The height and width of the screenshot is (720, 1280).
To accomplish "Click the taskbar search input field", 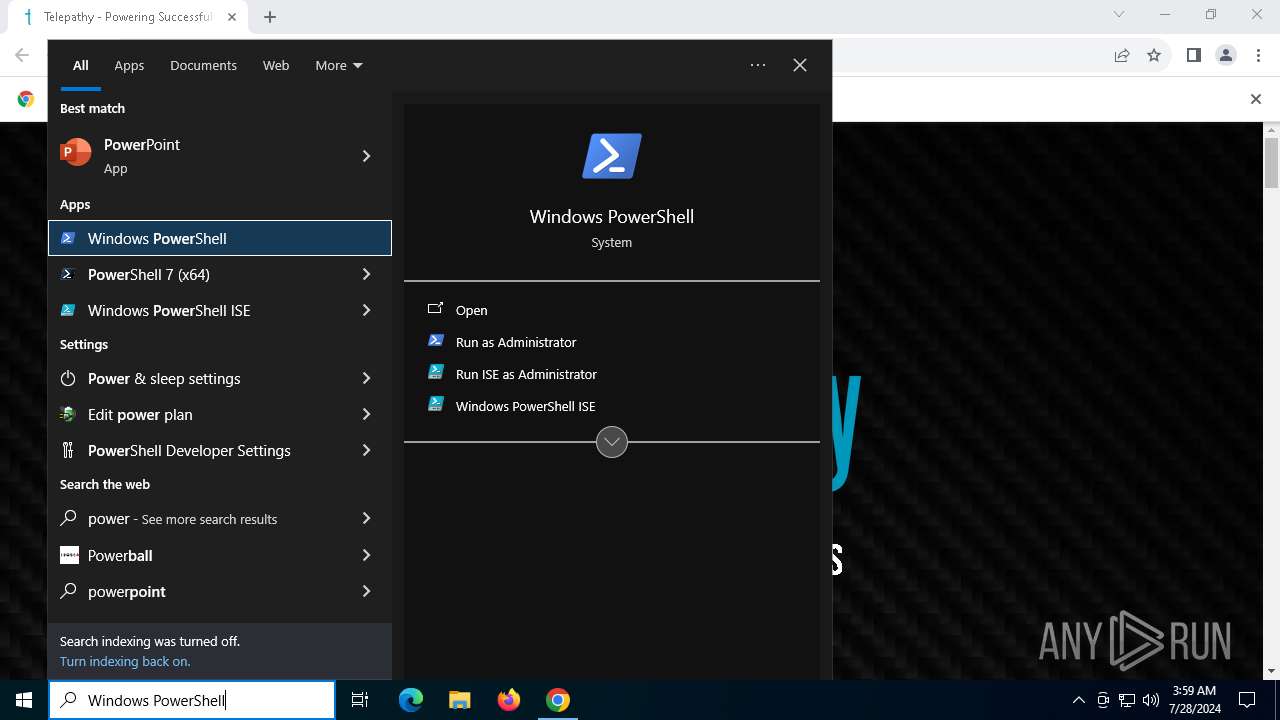I will tap(192, 700).
